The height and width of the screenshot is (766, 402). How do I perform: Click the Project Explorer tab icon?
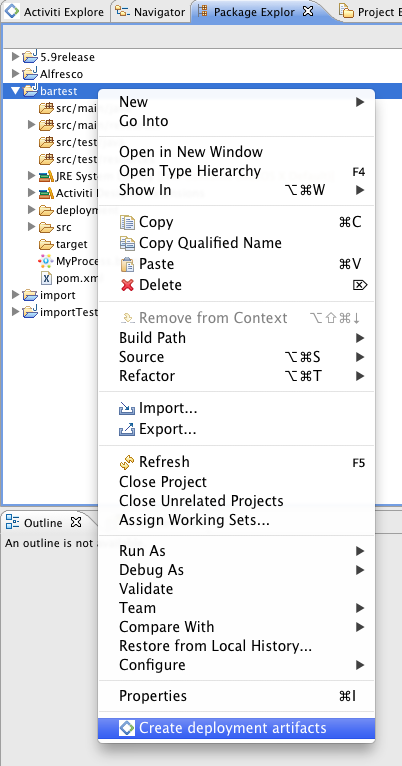pos(346,11)
